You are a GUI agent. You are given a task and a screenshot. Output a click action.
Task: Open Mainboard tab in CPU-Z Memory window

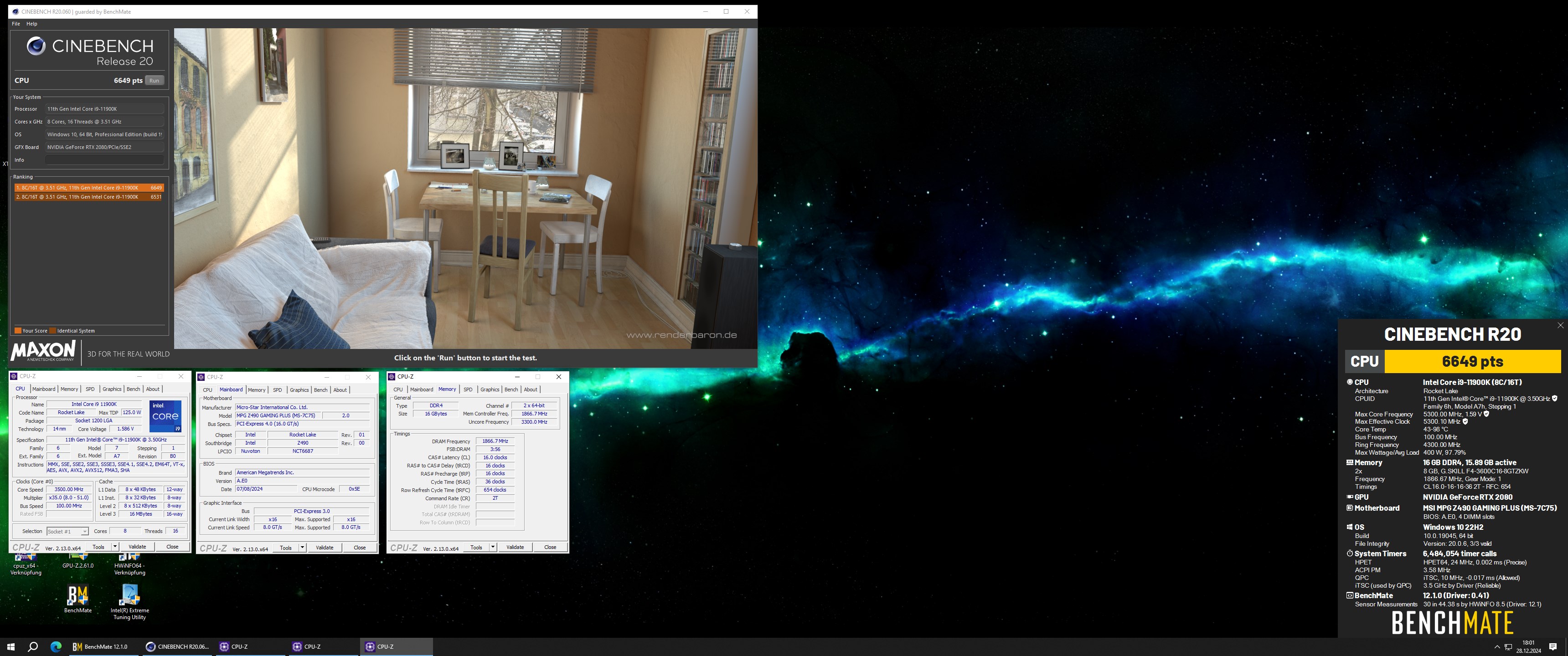point(421,389)
